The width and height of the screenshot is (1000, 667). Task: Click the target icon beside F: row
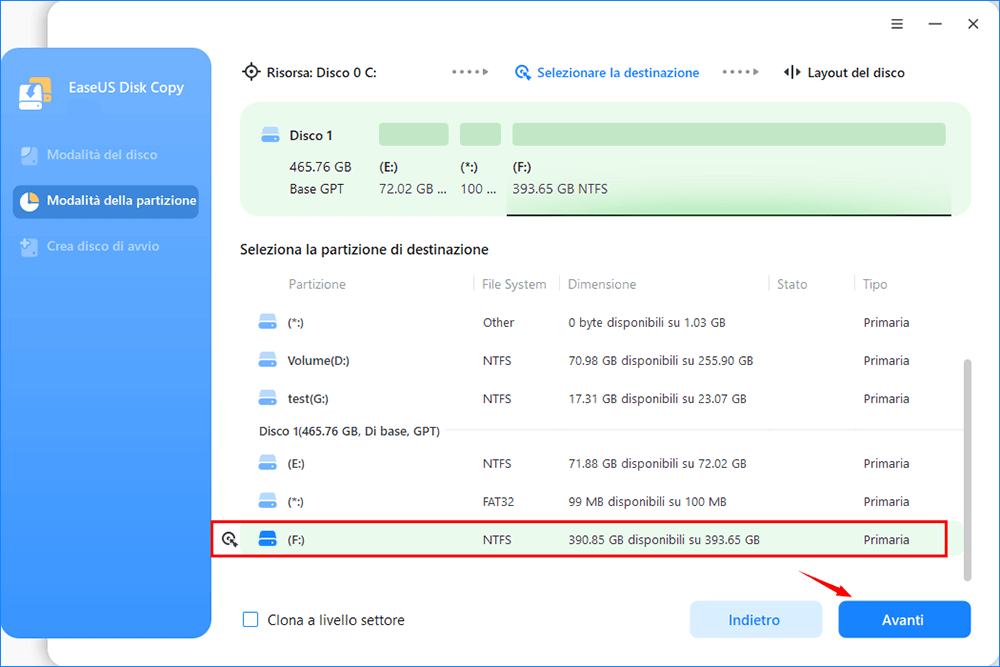pos(230,540)
